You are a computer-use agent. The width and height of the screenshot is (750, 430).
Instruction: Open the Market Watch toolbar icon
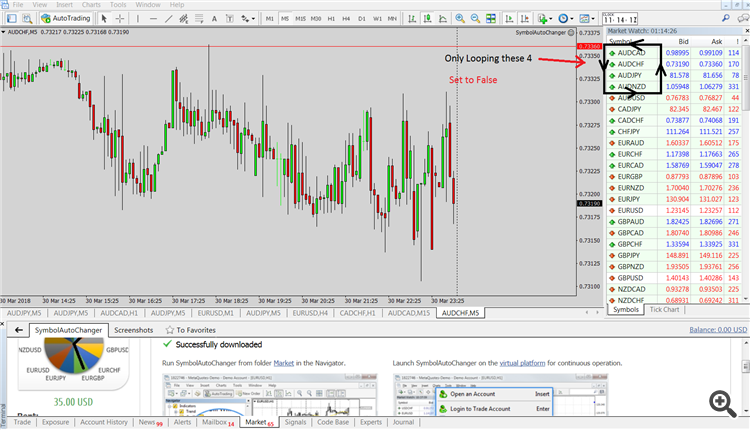(x=11, y=18)
